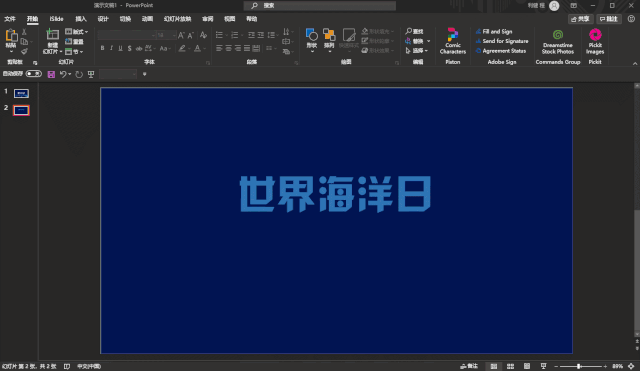Expand the Section dropdown
This screenshot has width=640, height=371.
click(x=74, y=52)
